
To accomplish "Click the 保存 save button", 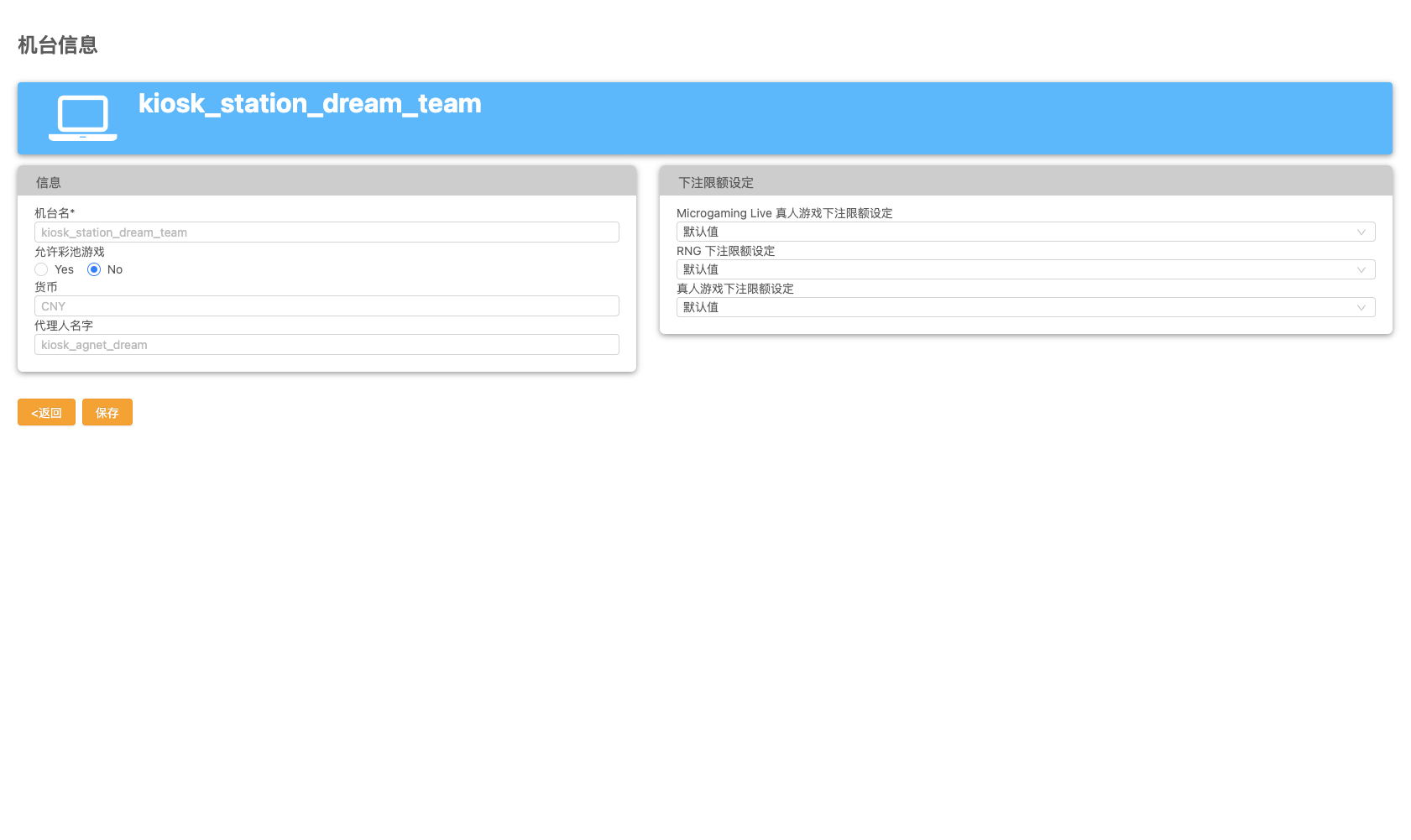I will 107,412.
